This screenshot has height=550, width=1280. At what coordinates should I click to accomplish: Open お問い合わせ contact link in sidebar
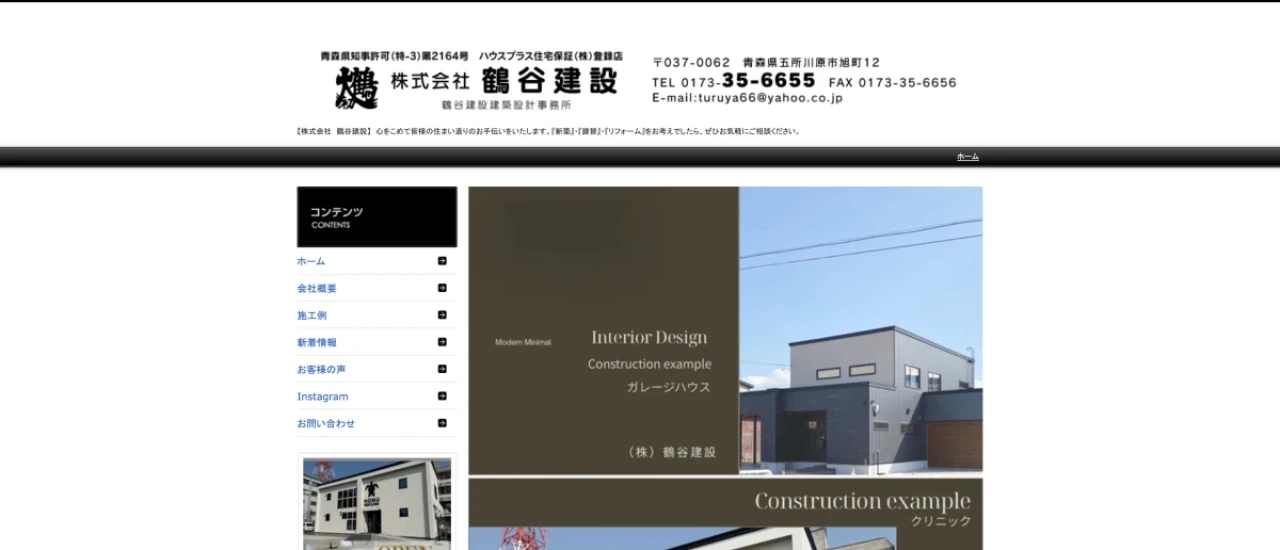pyautogui.click(x=326, y=423)
